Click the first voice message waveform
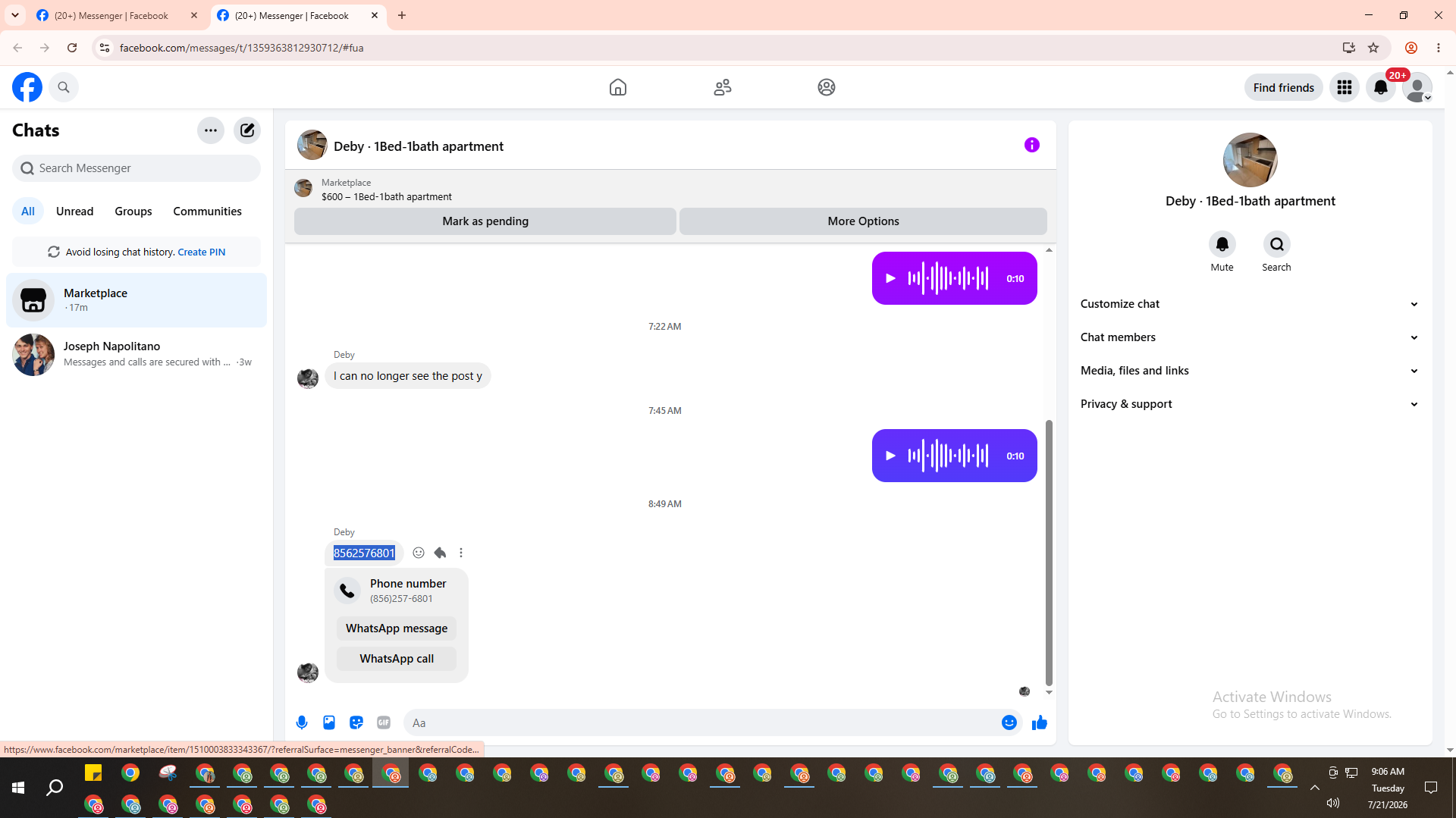This screenshot has width=1456, height=818. pos(948,278)
